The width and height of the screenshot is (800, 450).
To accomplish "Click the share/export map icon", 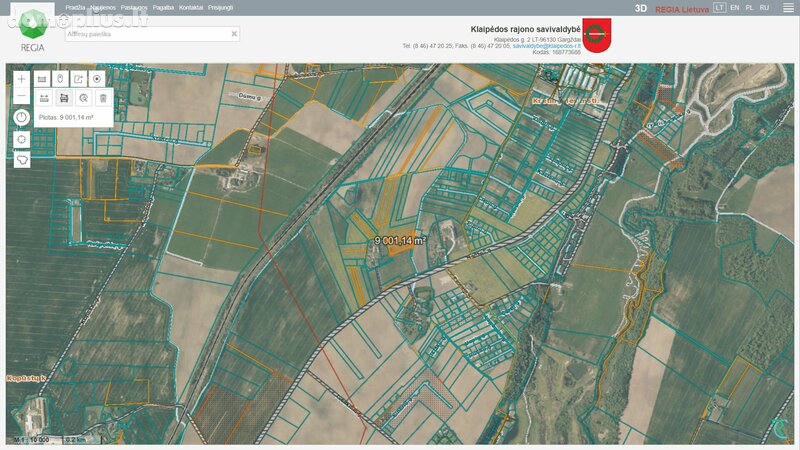I will [79, 79].
